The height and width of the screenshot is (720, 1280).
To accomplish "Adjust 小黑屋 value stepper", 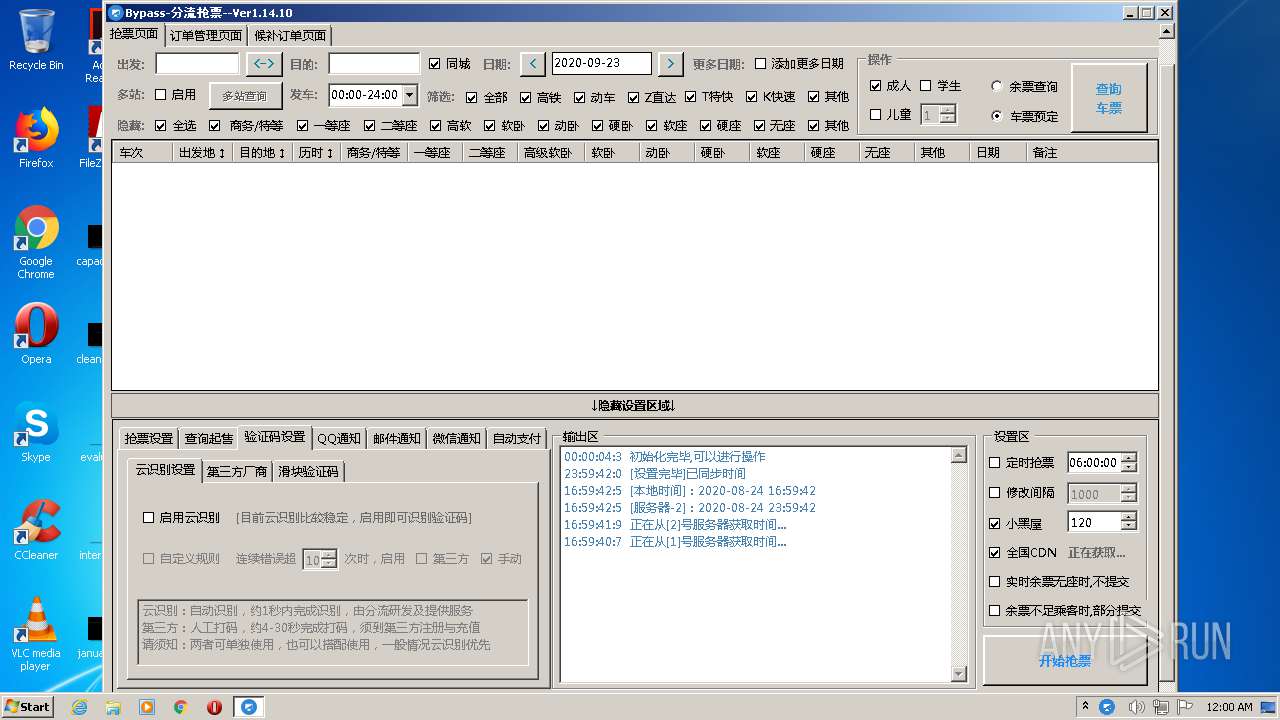I will point(1129,522).
